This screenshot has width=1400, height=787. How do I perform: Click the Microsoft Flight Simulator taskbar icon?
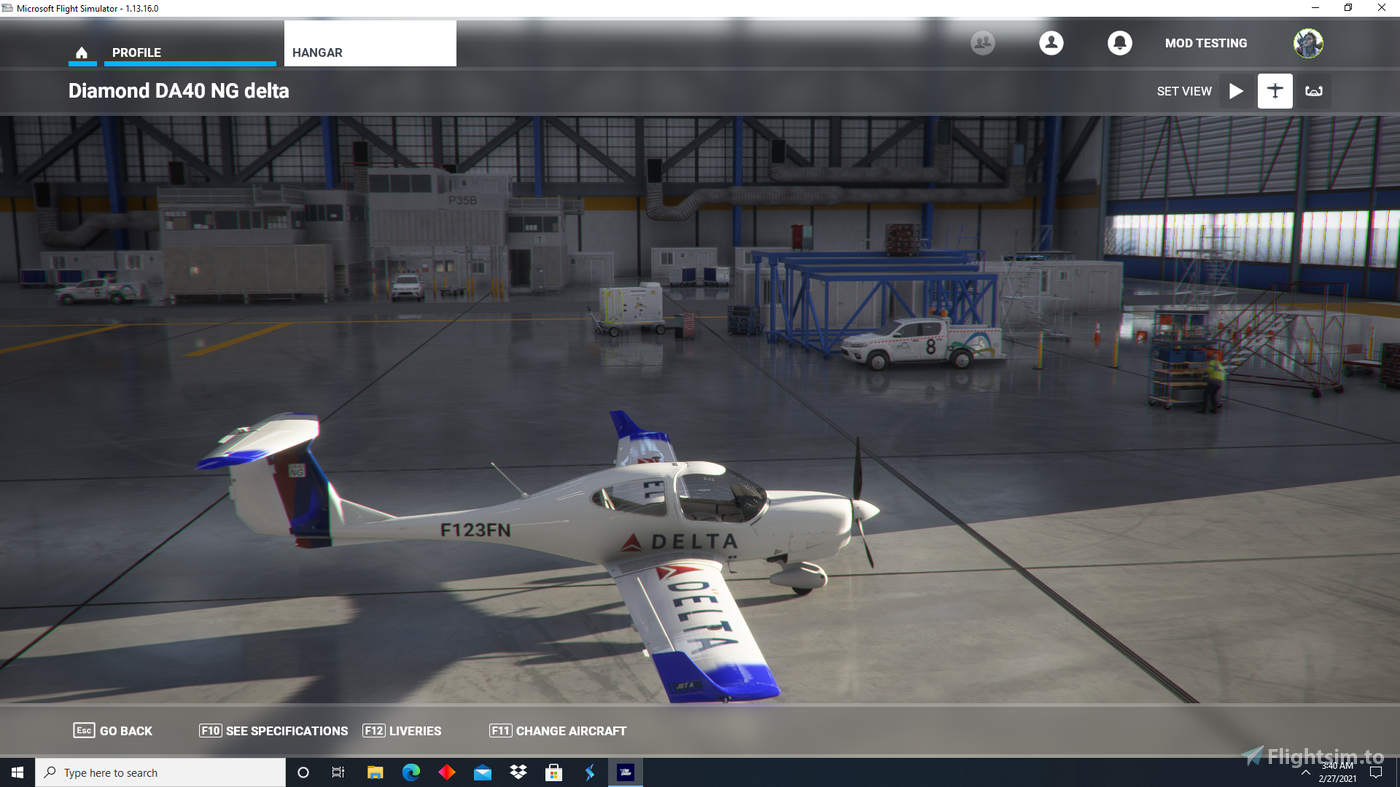(x=625, y=772)
